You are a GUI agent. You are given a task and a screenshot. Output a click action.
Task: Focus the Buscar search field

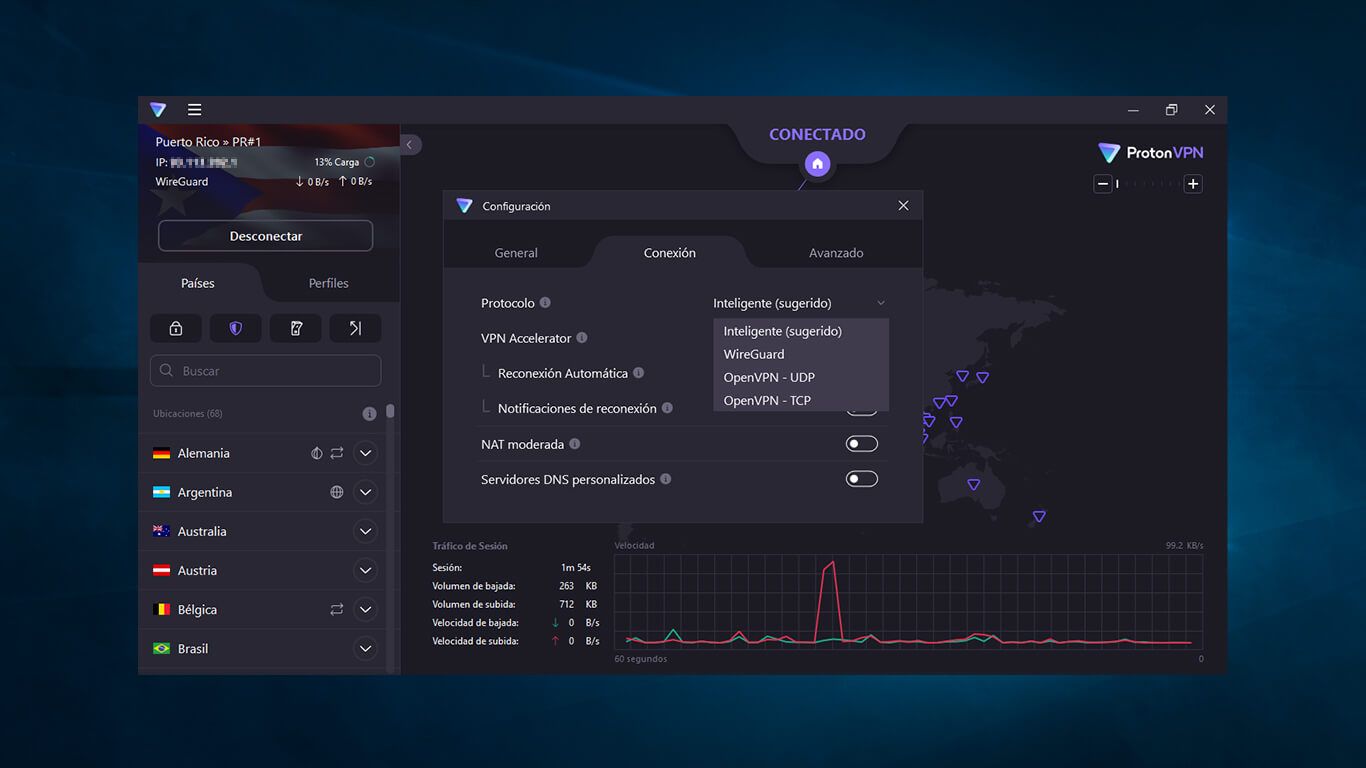coord(266,371)
